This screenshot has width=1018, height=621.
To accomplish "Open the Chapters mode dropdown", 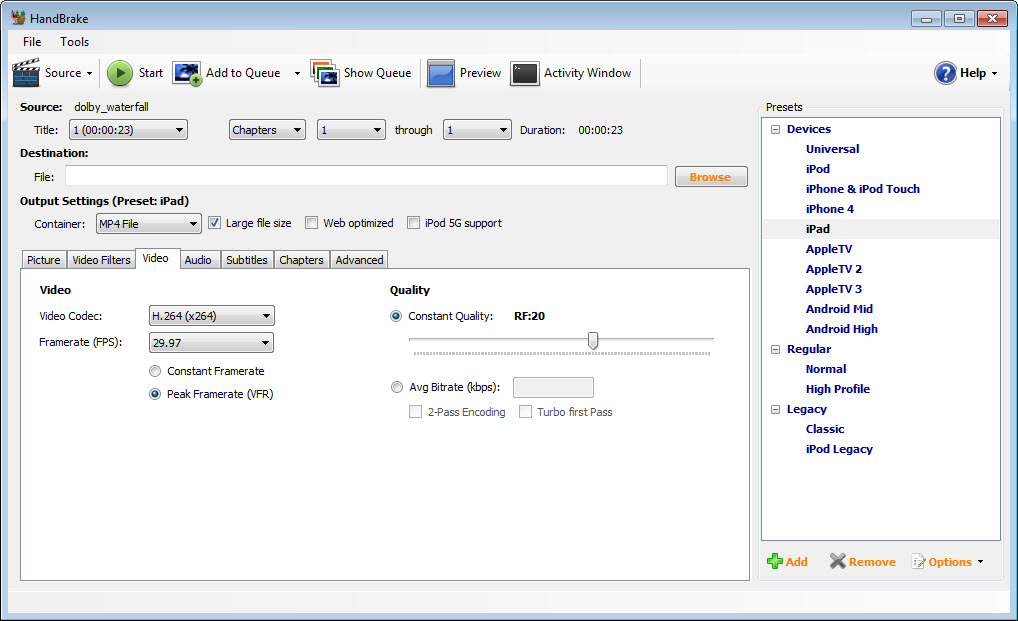I will 267,130.
